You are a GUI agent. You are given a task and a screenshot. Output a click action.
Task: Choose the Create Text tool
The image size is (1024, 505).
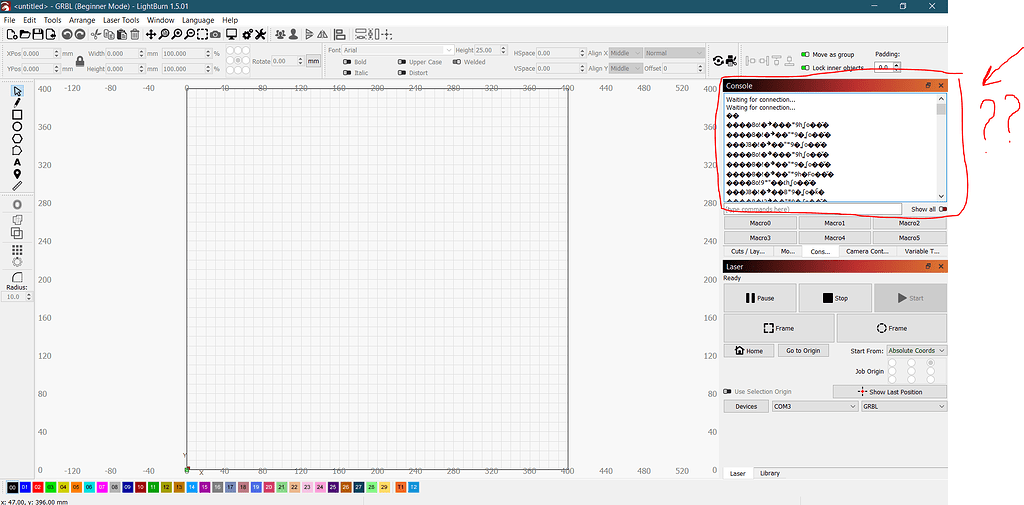click(x=17, y=162)
